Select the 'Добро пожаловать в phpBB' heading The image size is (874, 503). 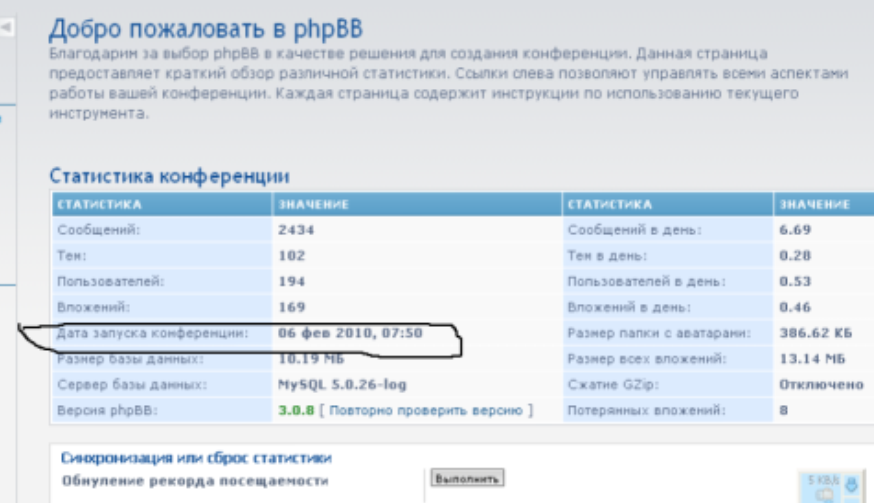pos(206,29)
